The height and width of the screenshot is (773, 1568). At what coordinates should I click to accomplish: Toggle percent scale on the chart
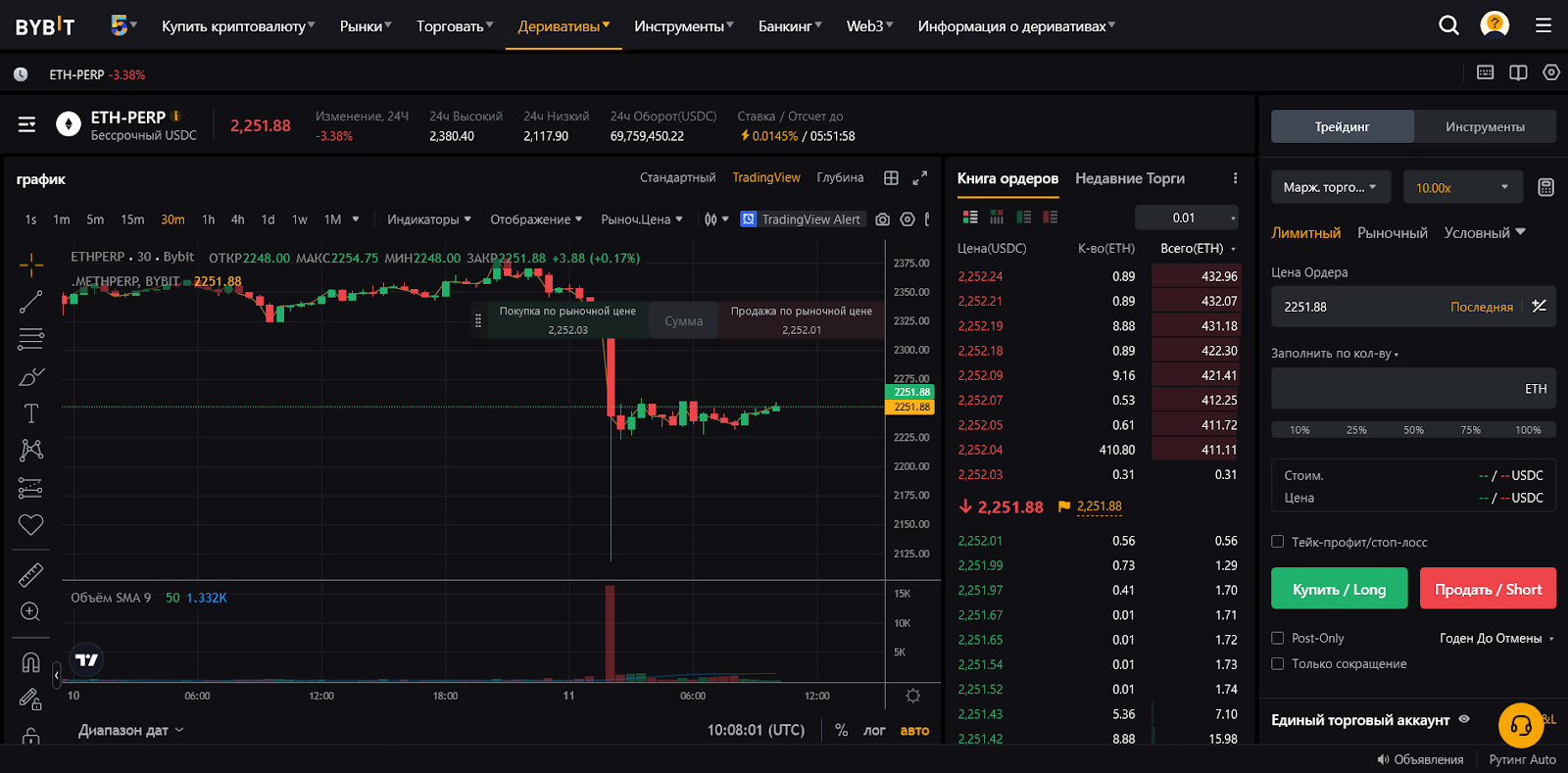(x=841, y=730)
